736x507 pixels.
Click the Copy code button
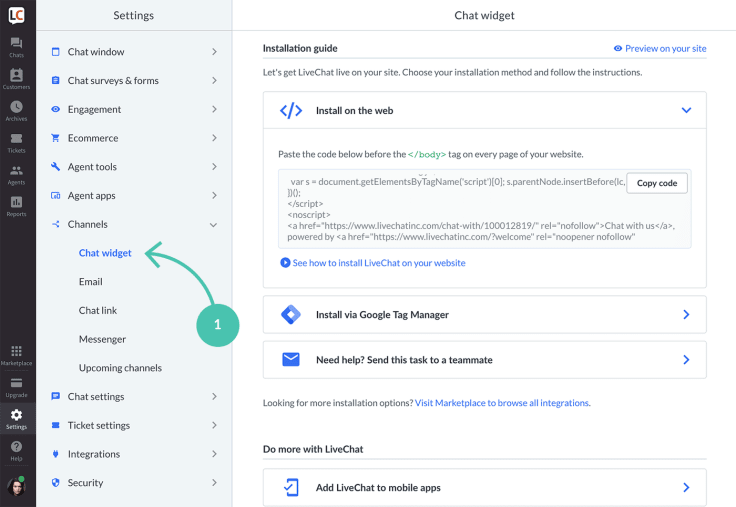[657, 183]
